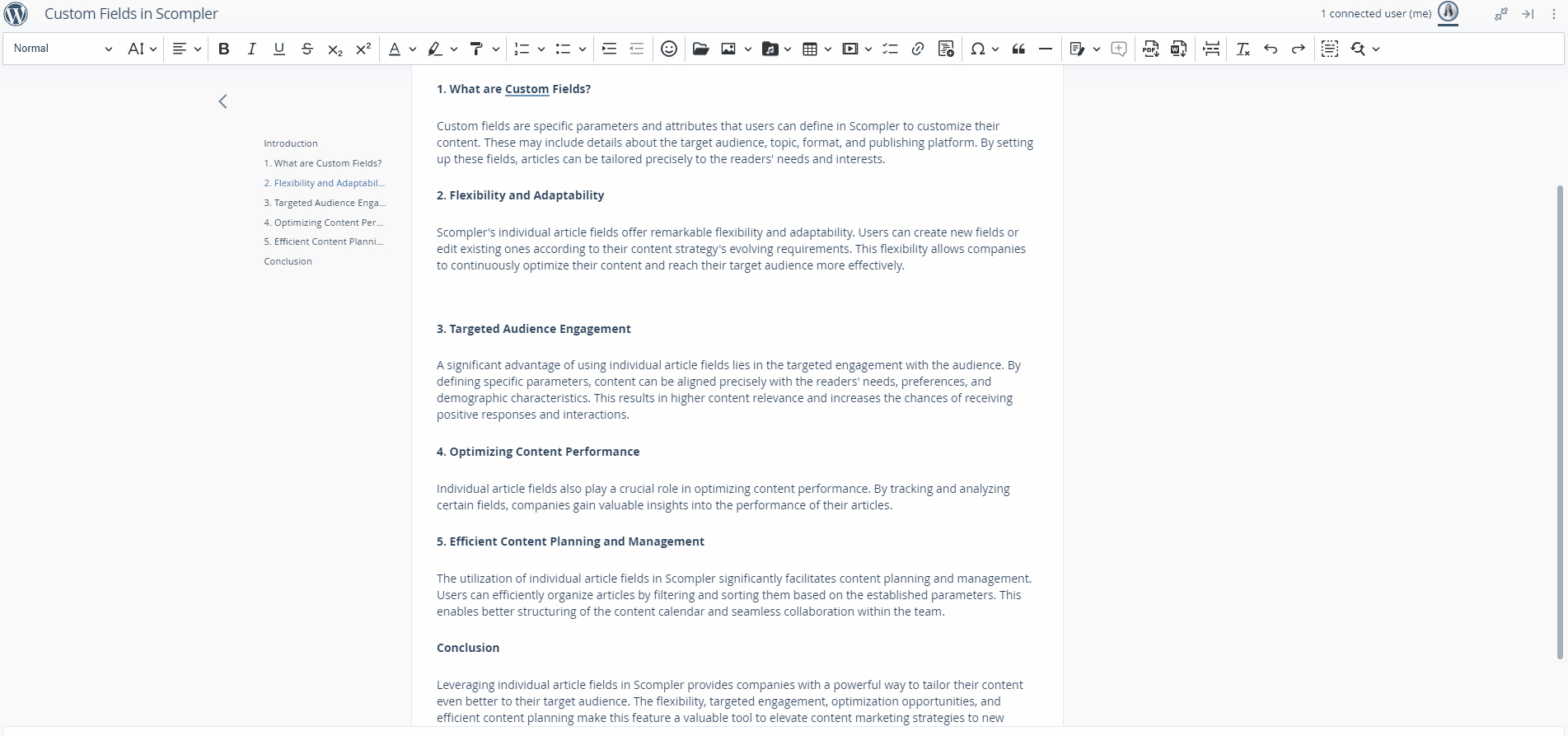This screenshot has width=1568, height=736.
Task: Insert a horizontal line
Action: point(1045,49)
